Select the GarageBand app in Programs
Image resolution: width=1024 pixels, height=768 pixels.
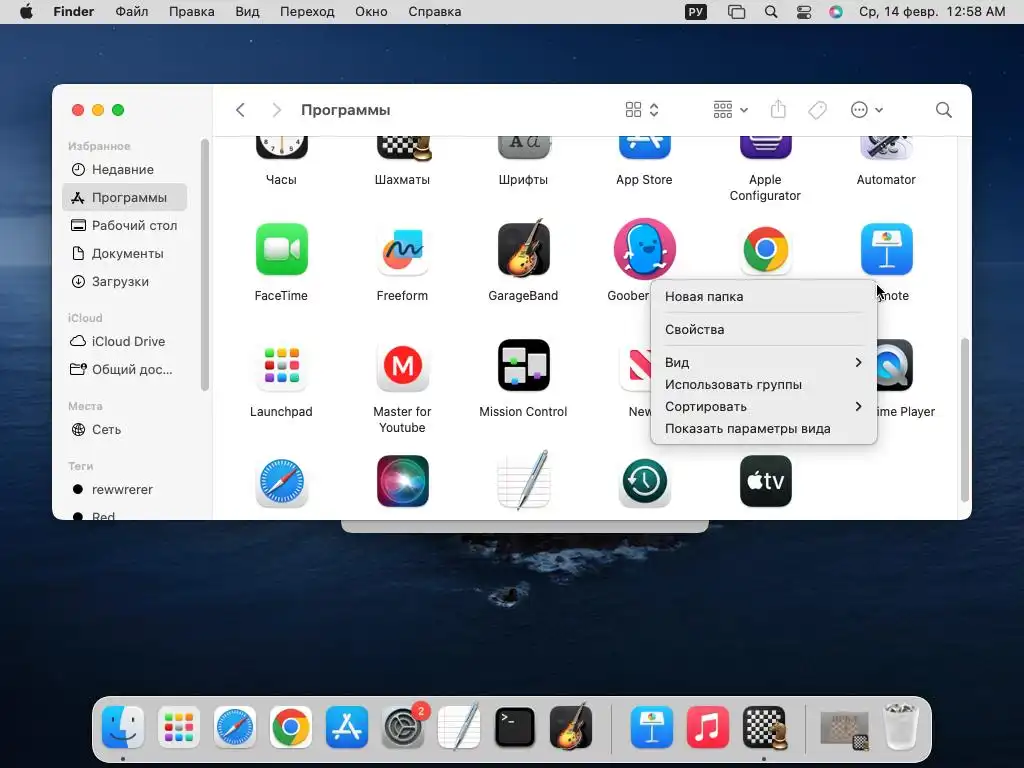pyautogui.click(x=523, y=248)
